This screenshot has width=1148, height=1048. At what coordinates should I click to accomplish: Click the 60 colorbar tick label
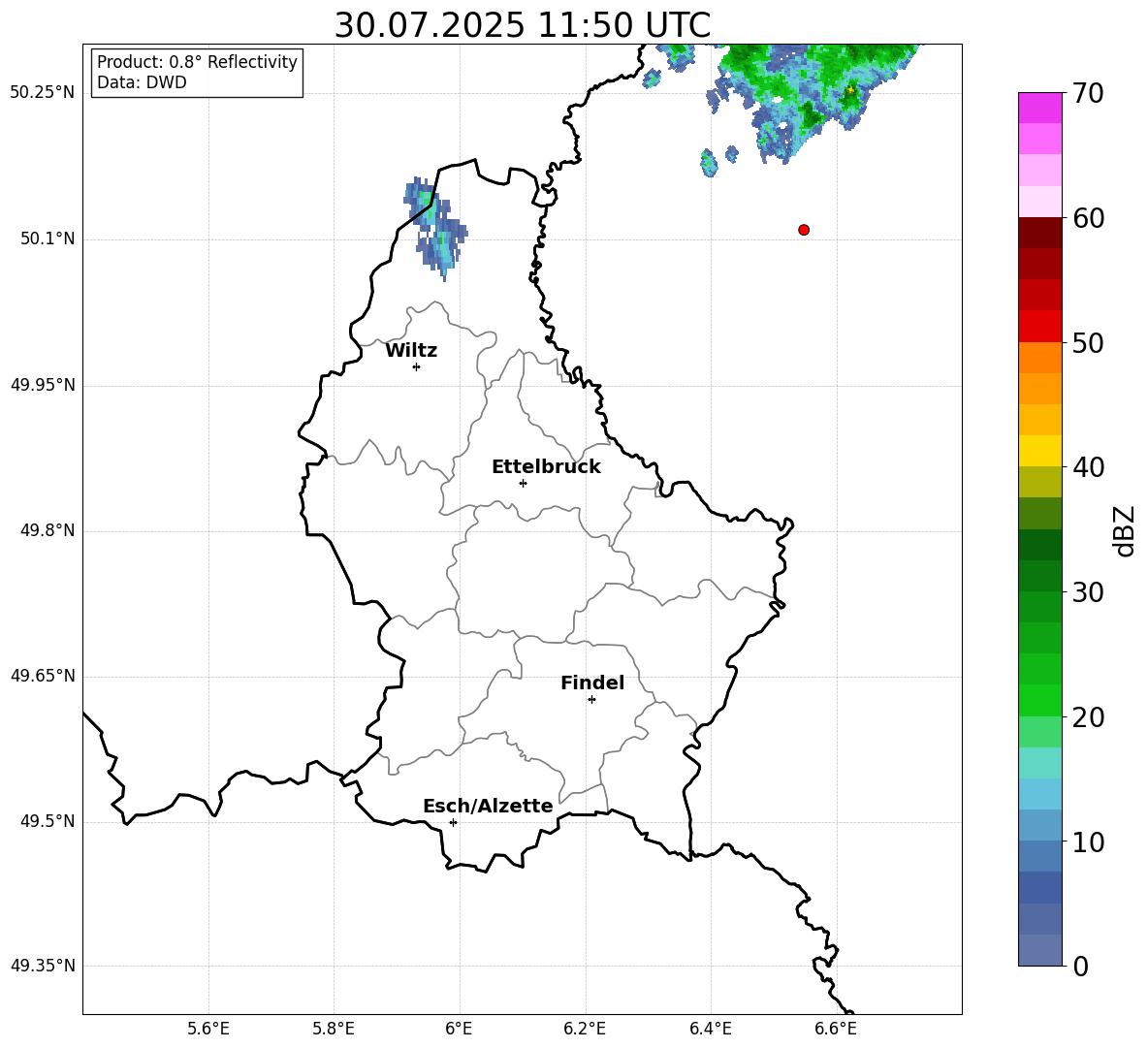(1088, 218)
